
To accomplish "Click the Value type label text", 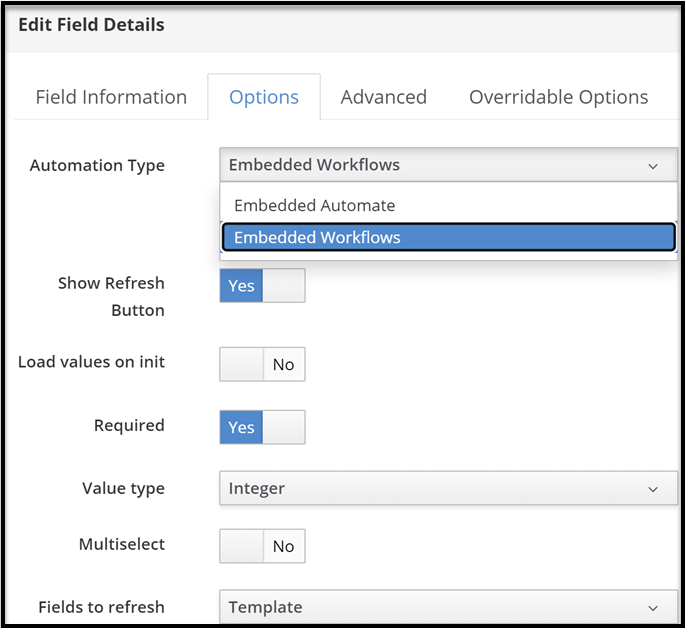I will click(x=123, y=489).
